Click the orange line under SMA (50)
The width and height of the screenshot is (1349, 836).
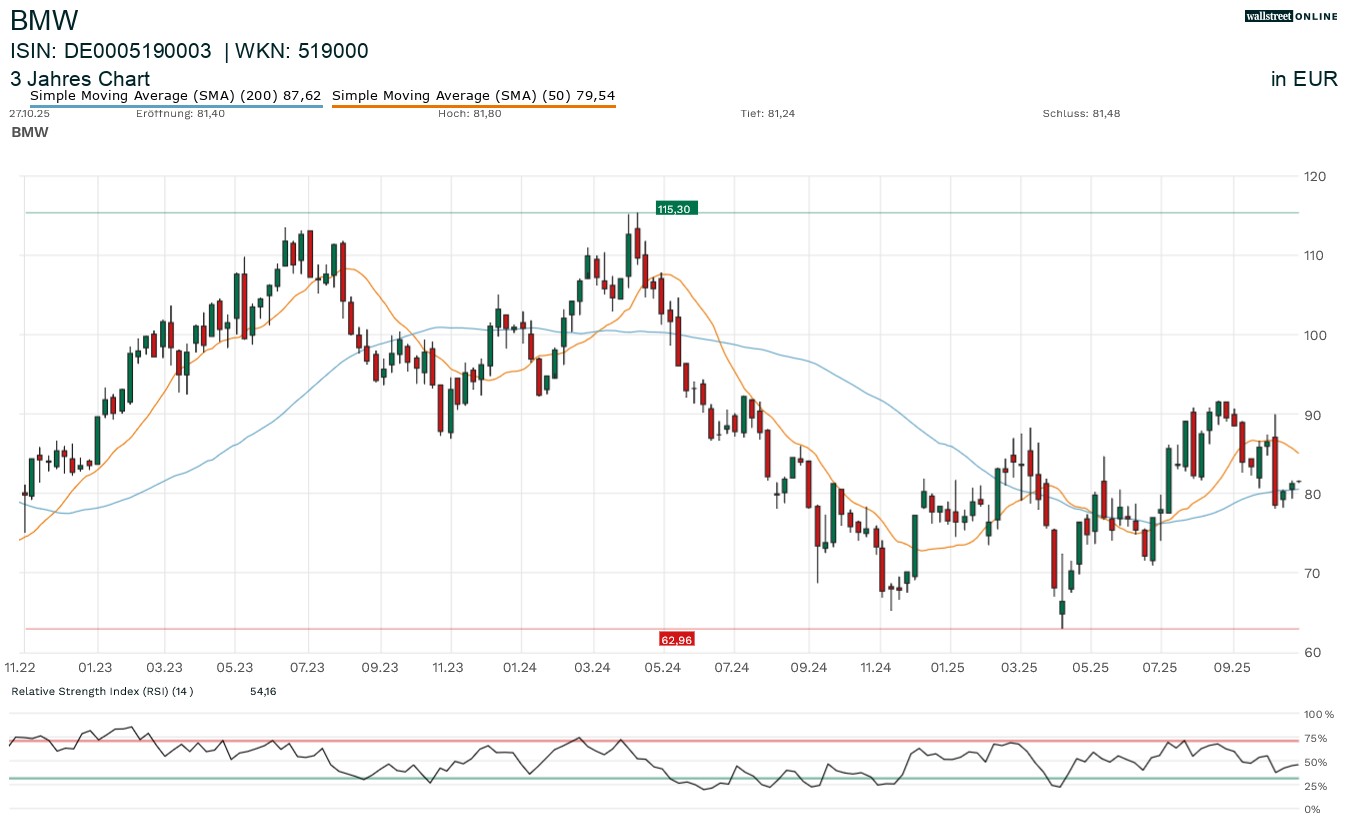[473, 106]
